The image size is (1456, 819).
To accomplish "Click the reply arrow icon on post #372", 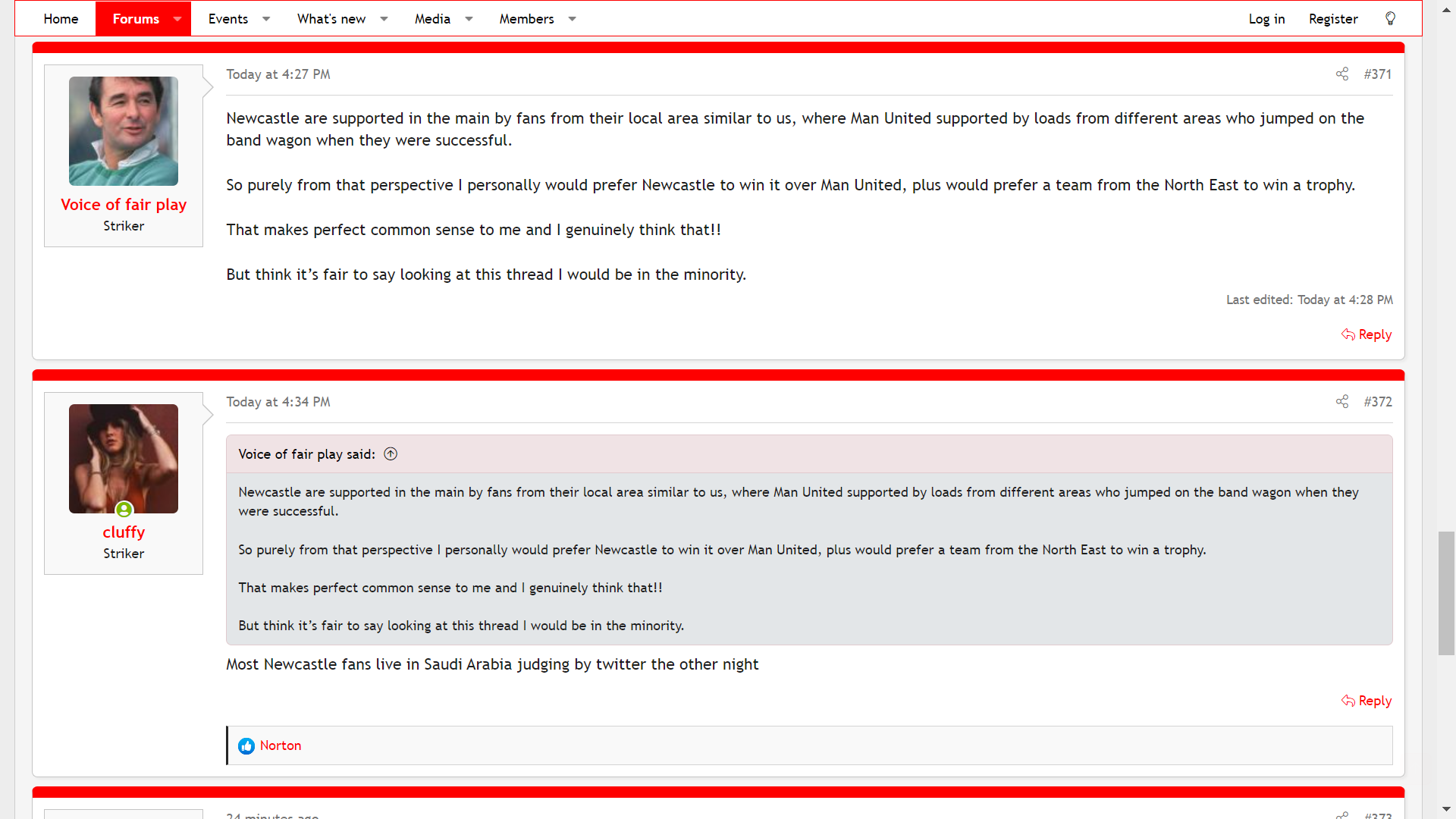I will point(1348,701).
